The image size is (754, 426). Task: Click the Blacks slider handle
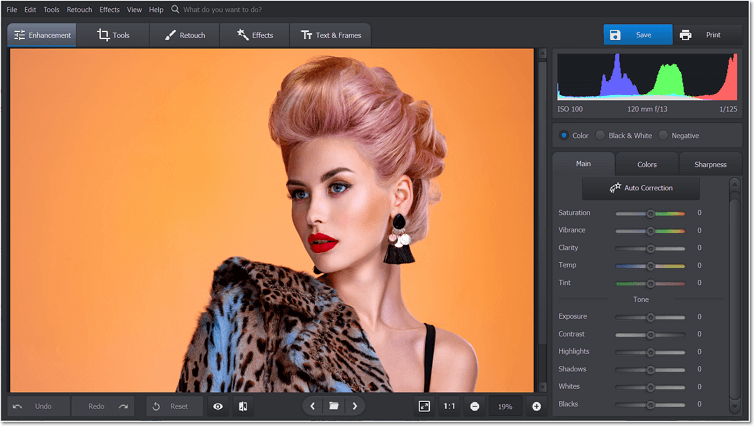650,405
